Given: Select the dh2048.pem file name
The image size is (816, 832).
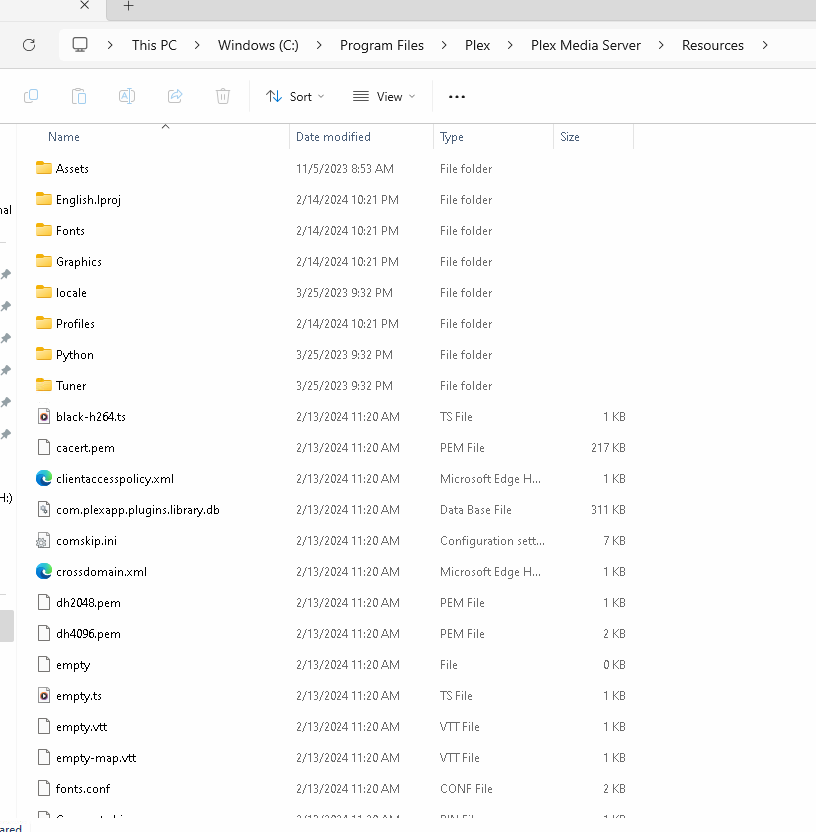Looking at the screenshot, I should pos(88,603).
